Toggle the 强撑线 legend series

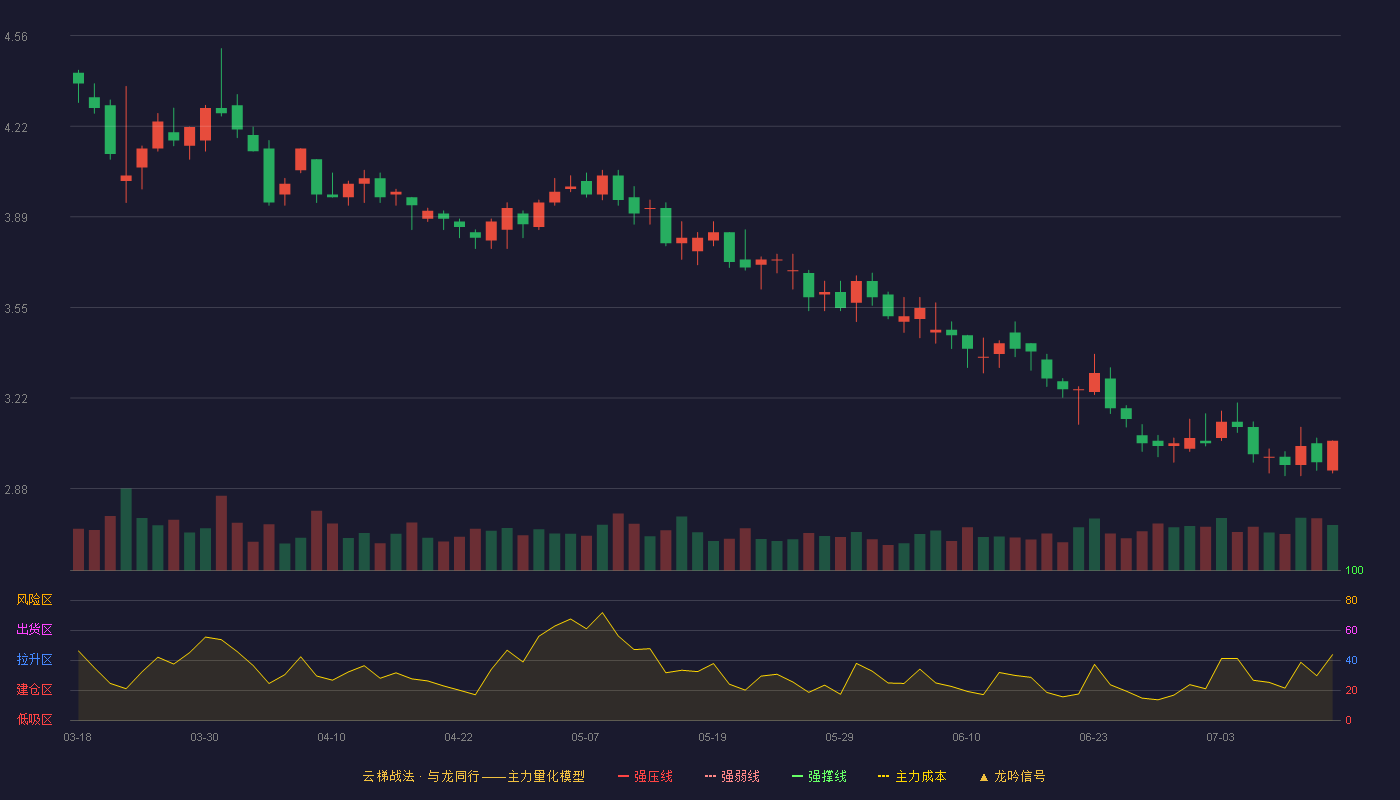[827, 776]
